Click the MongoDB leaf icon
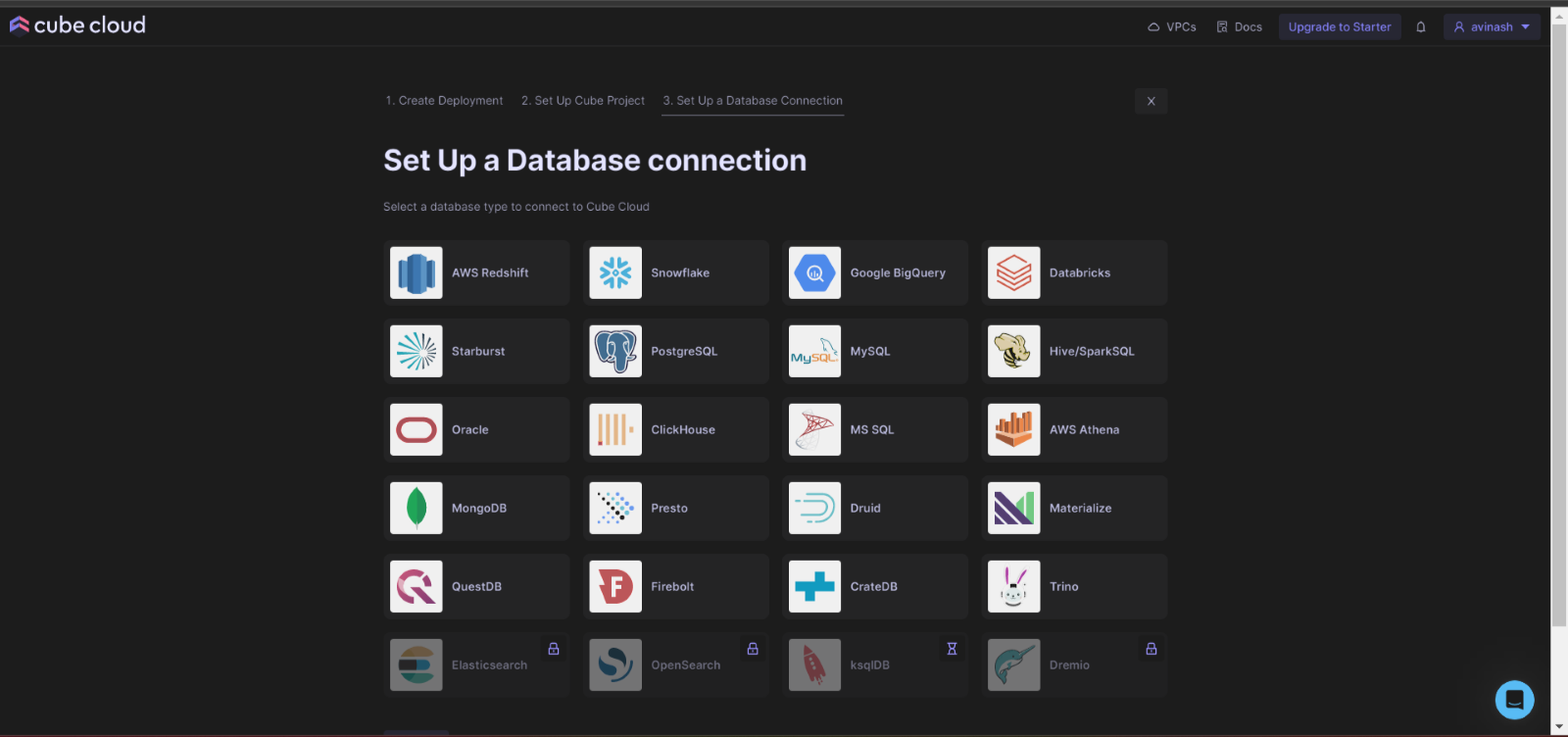This screenshot has height=737, width=1568. [x=416, y=508]
